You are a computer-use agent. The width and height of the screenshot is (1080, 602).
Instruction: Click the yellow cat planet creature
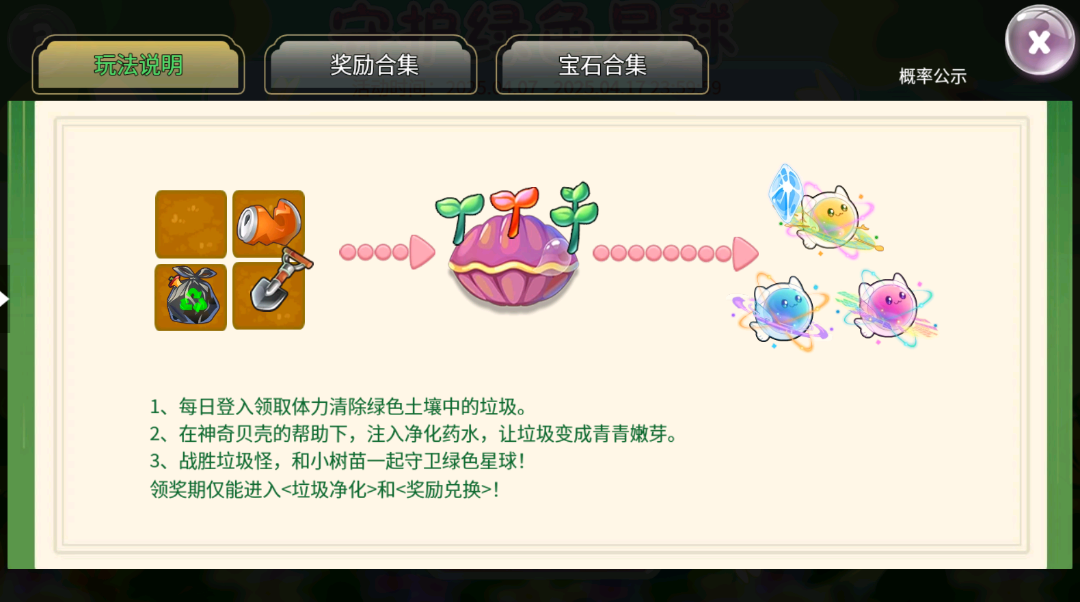click(833, 218)
